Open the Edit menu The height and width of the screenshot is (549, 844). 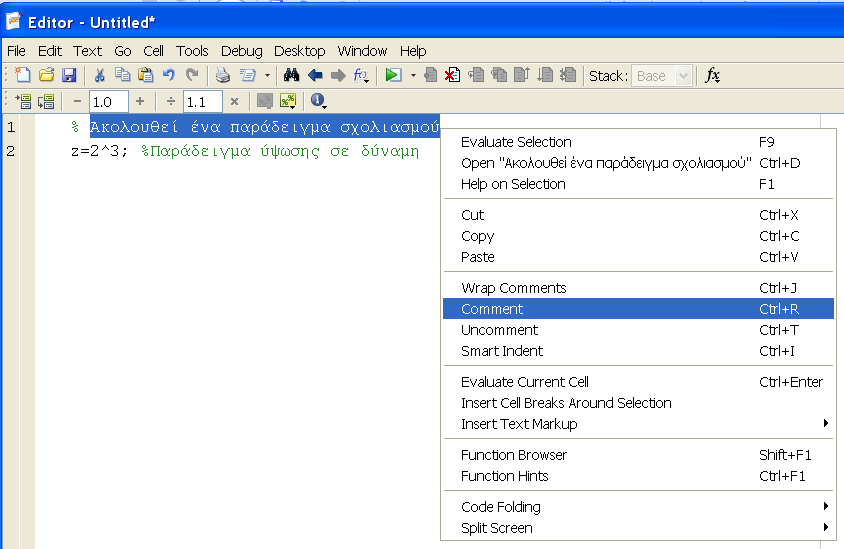coord(50,51)
